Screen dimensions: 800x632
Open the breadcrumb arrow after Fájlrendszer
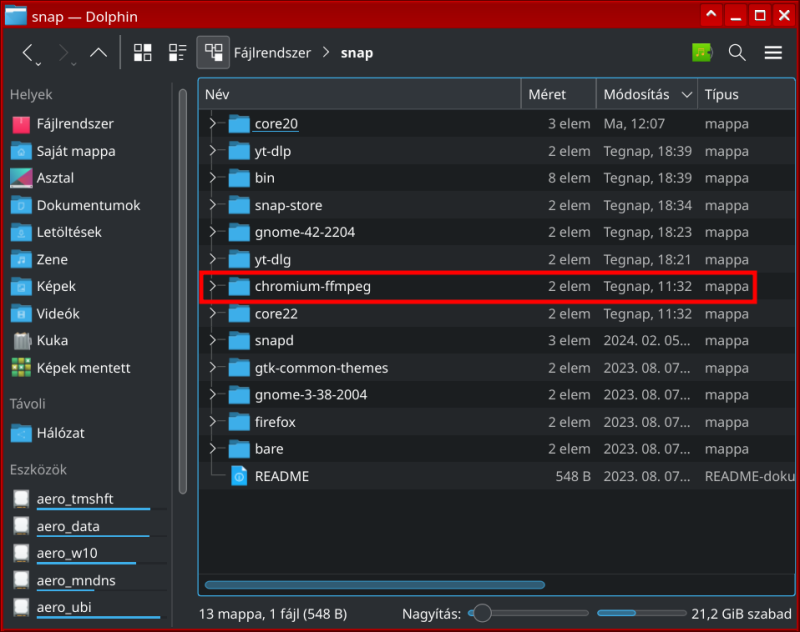pyautogui.click(x=326, y=53)
